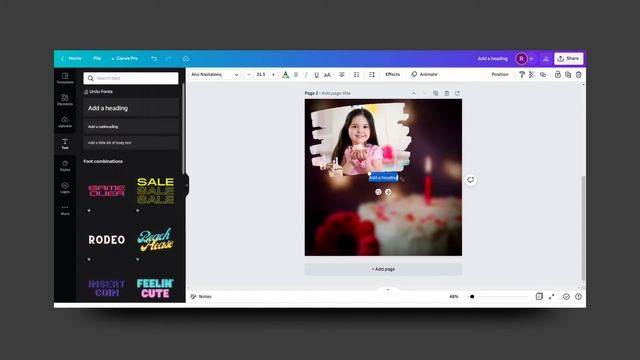Open the File menu

pyautogui.click(x=97, y=58)
